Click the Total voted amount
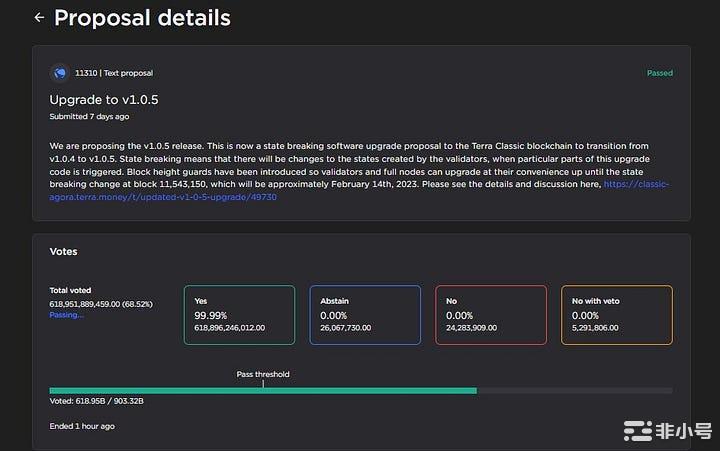The height and width of the screenshot is (451, 720). point(106,303)
